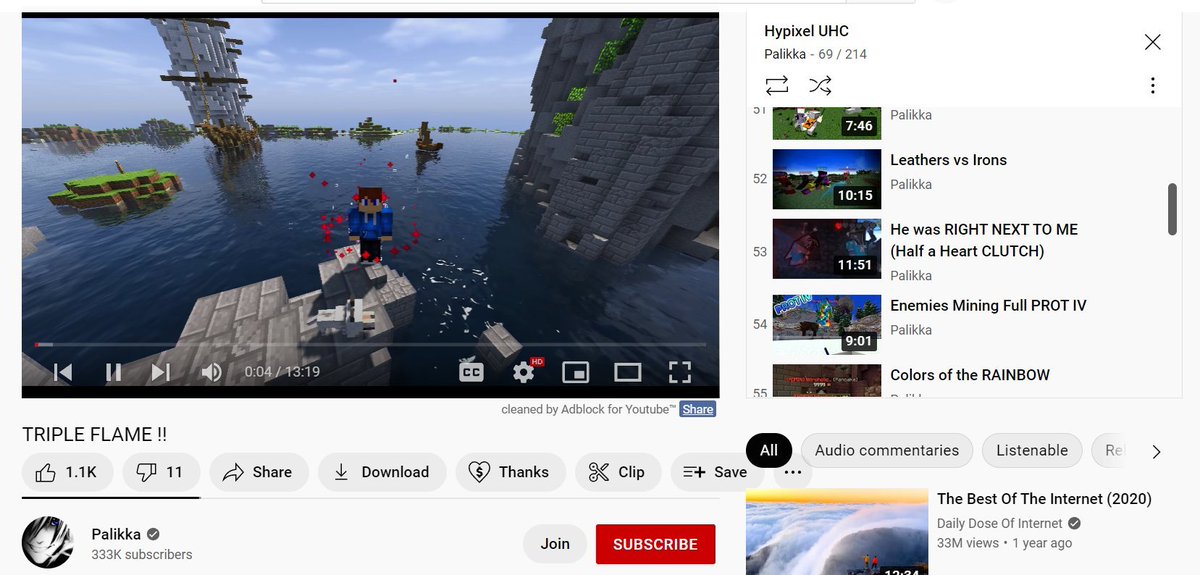Toggle playlist loop
Viewport: 1200px width, 575px height.
[x=777, y=85]
